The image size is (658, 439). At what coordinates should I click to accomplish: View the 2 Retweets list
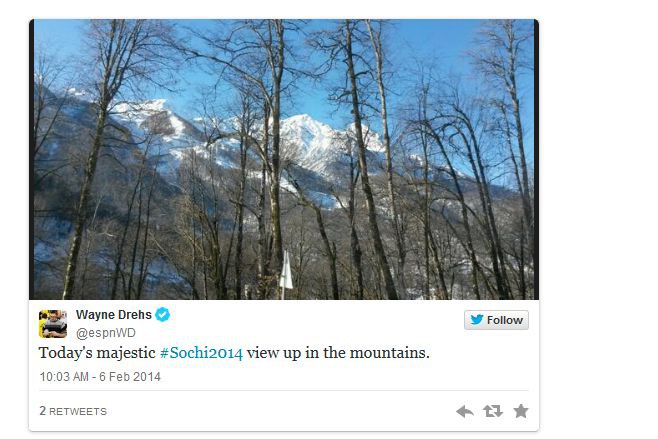pyautogui.click(x=73, y=411)
